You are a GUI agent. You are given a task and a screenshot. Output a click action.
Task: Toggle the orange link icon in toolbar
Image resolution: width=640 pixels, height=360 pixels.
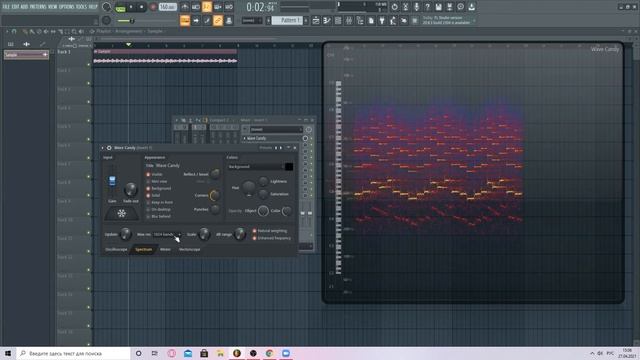(218, 20)
